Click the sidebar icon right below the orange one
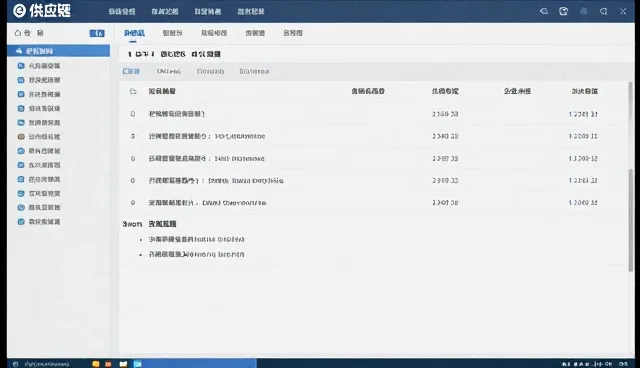The image size is (640, 368). 21,151
